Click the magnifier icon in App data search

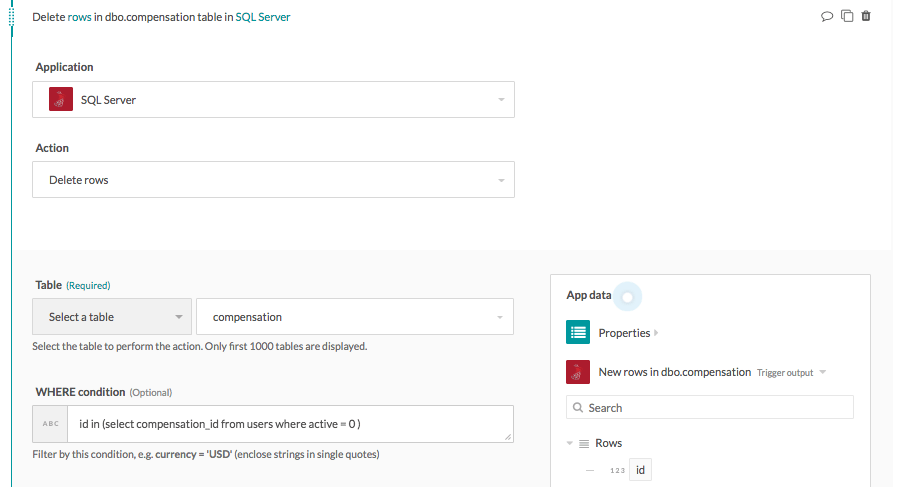(x=578, y=407)
